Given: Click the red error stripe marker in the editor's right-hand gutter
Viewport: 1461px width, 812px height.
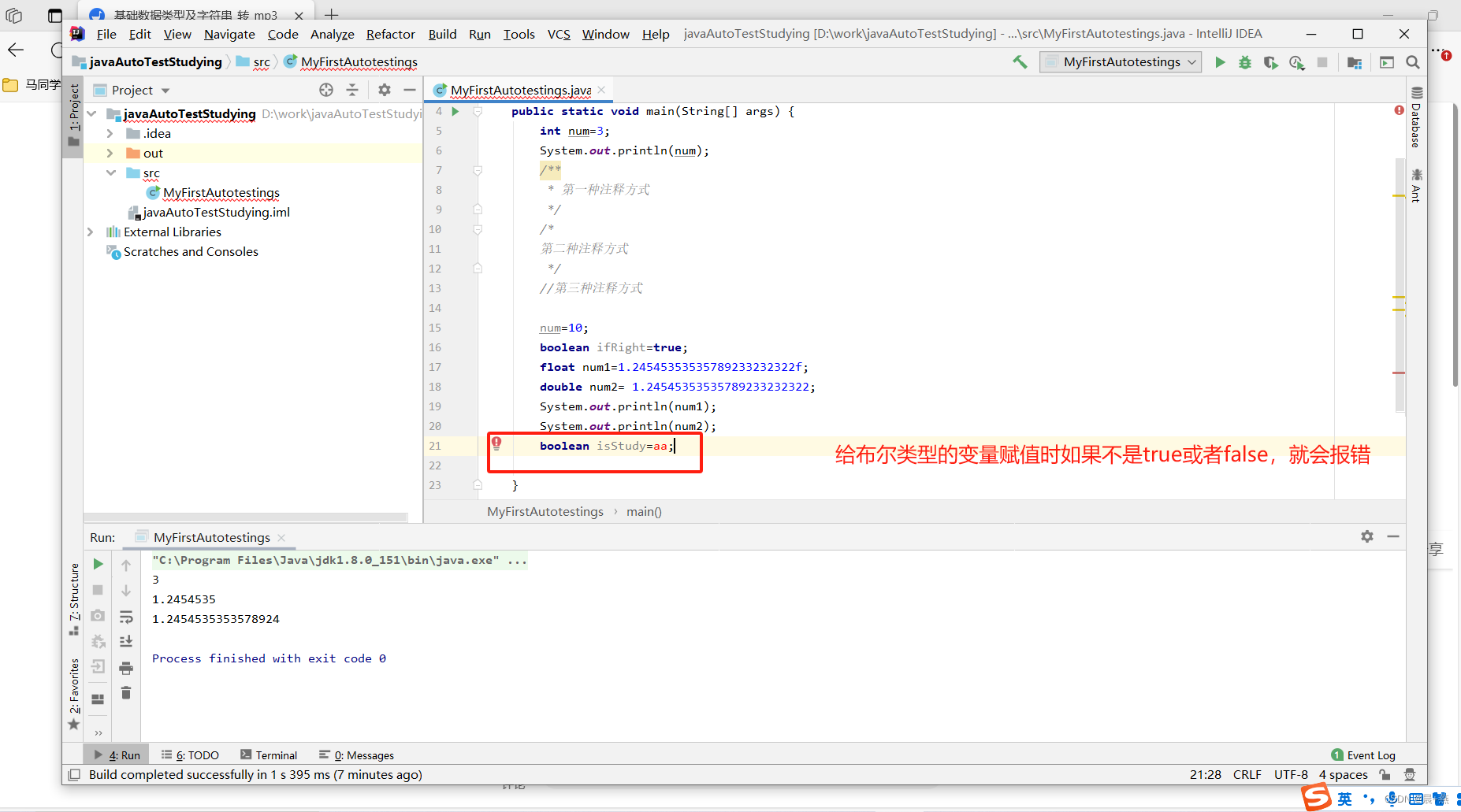Looking at the screenshot, I should pos(1399,373).
